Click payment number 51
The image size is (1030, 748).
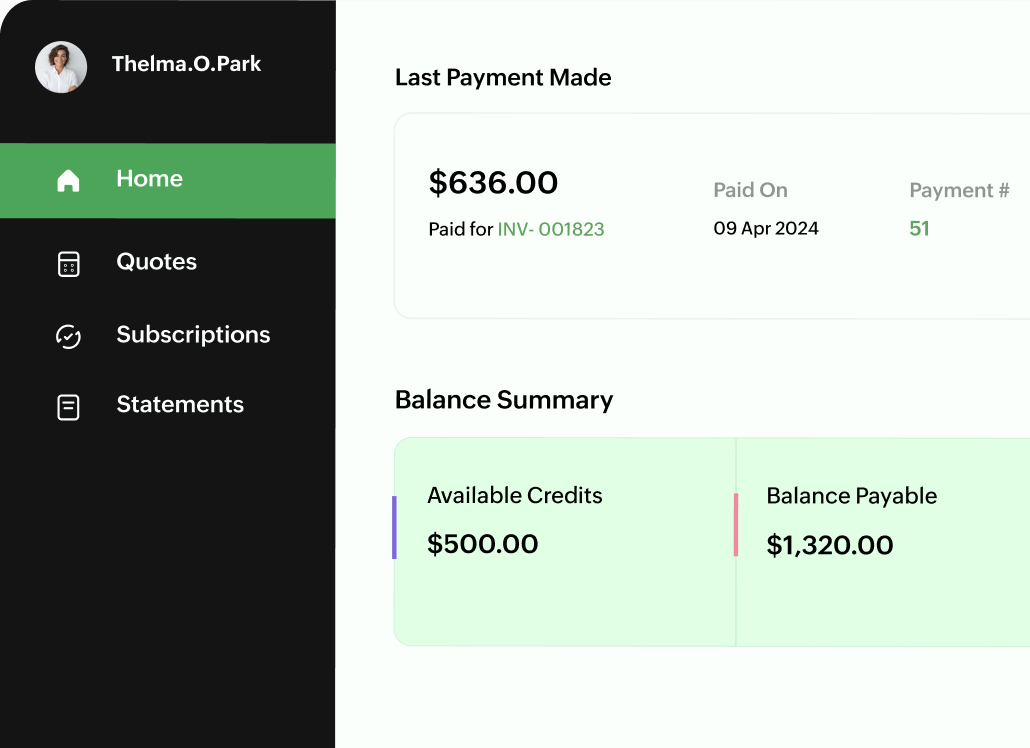918,228
